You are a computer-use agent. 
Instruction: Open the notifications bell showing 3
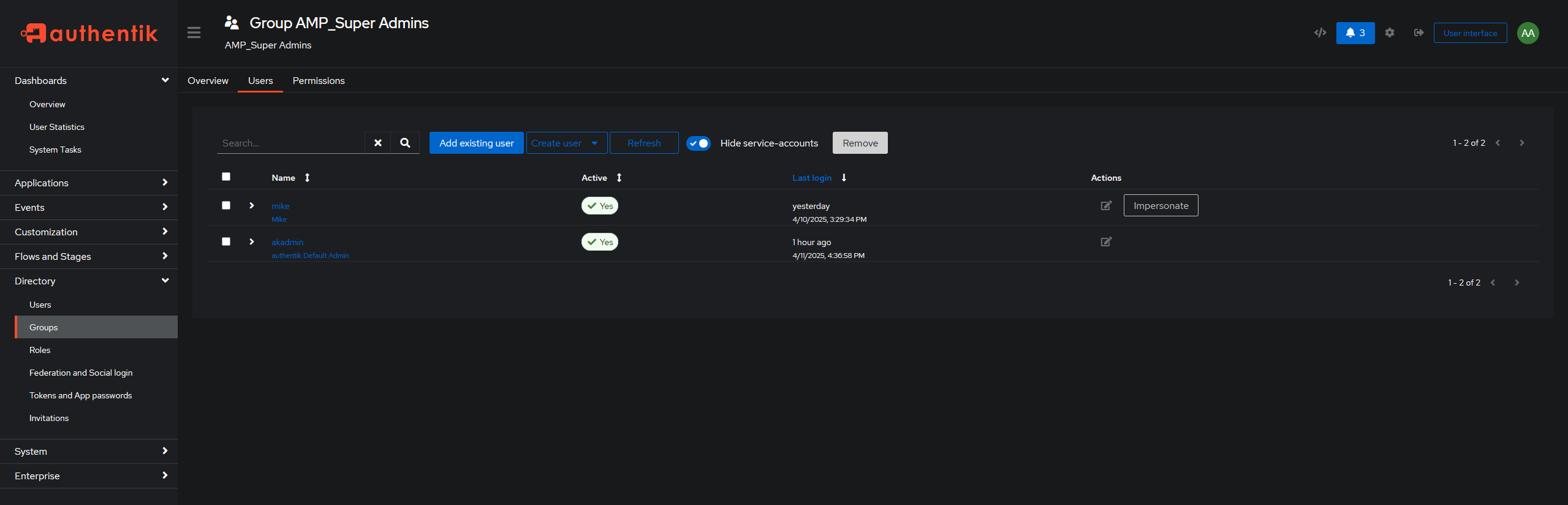pyautogui.click(x=1355, y=33)
